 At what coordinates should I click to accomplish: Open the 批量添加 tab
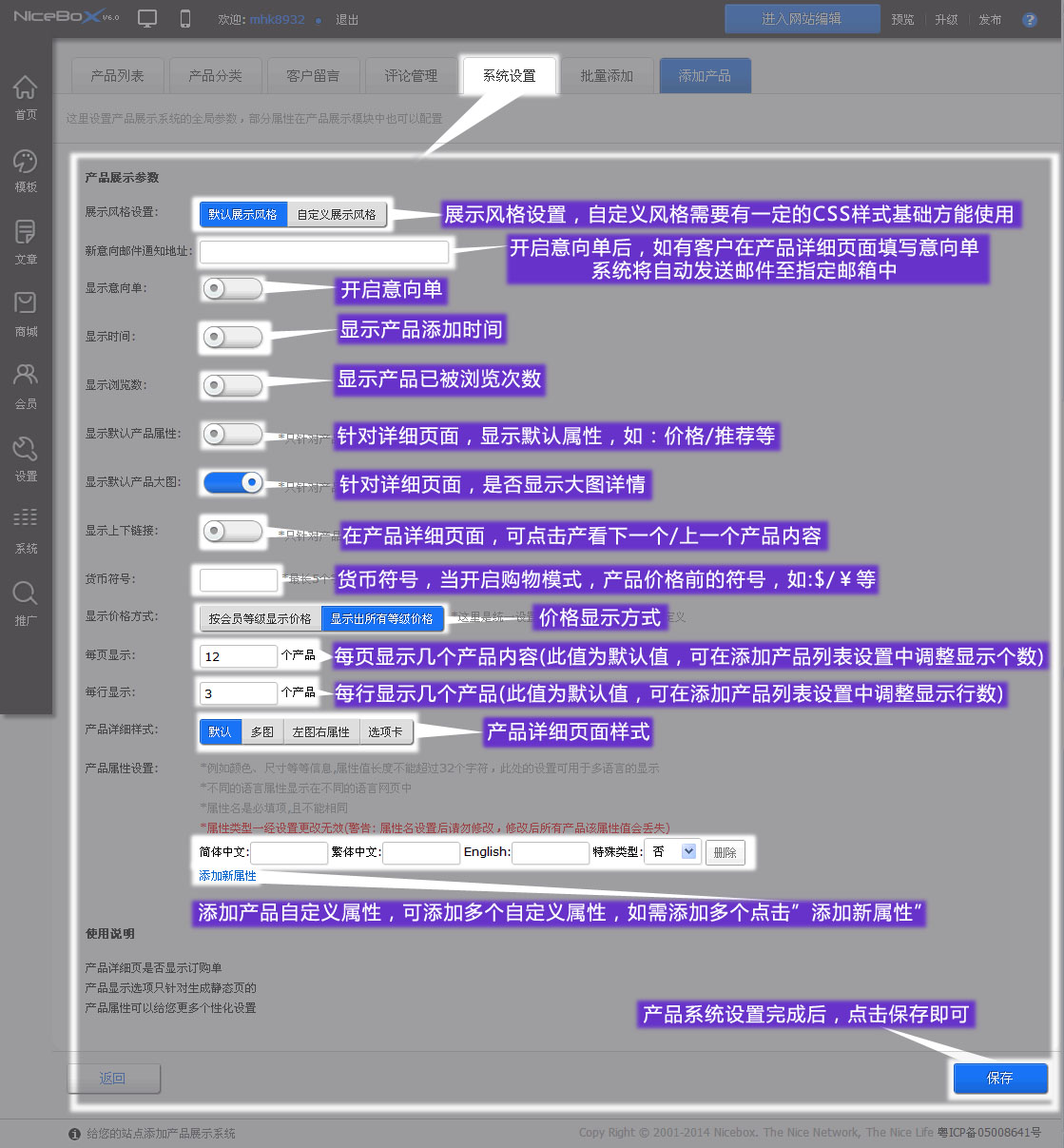tap(607, 76)
